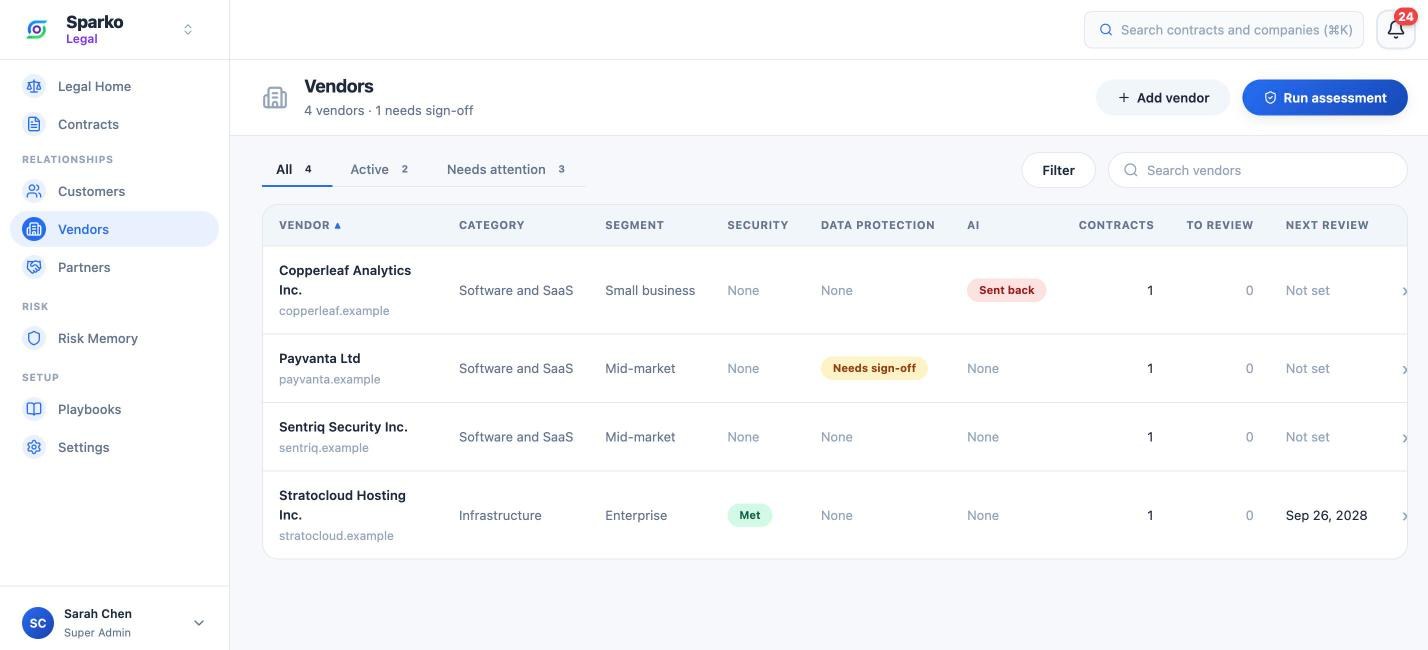The image size is (1428, 650).
Task: Click copperleaf.example domain text
Action: (334, 311)
